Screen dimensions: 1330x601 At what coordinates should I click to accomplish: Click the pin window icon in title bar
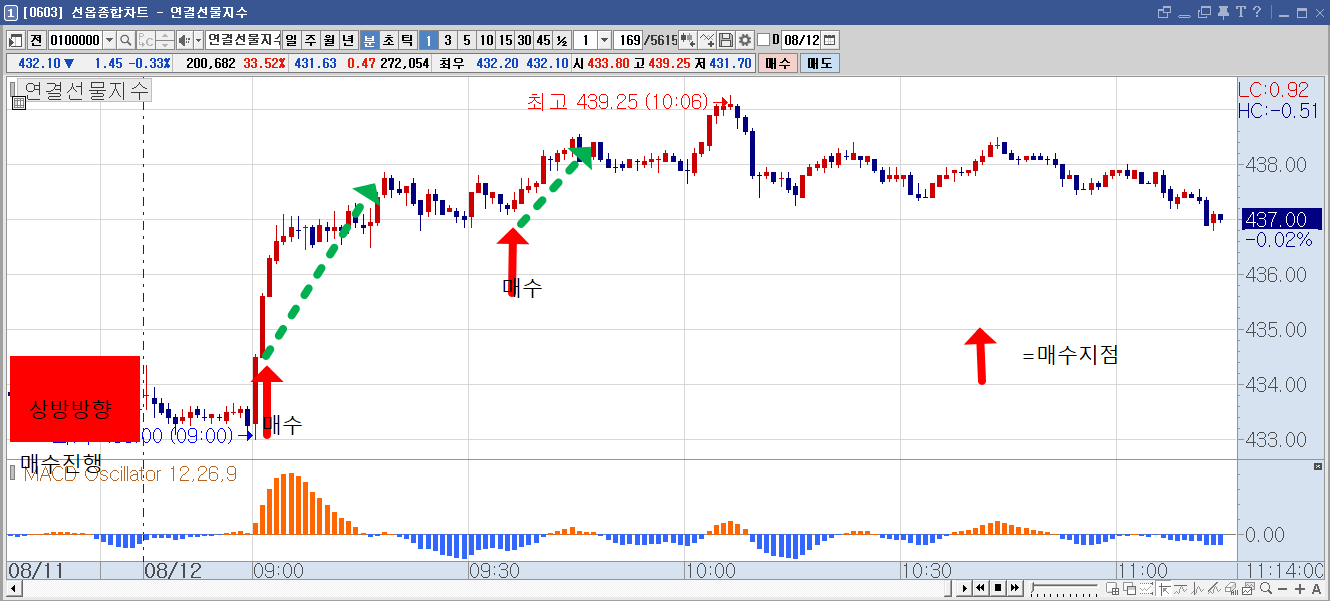1223,12
